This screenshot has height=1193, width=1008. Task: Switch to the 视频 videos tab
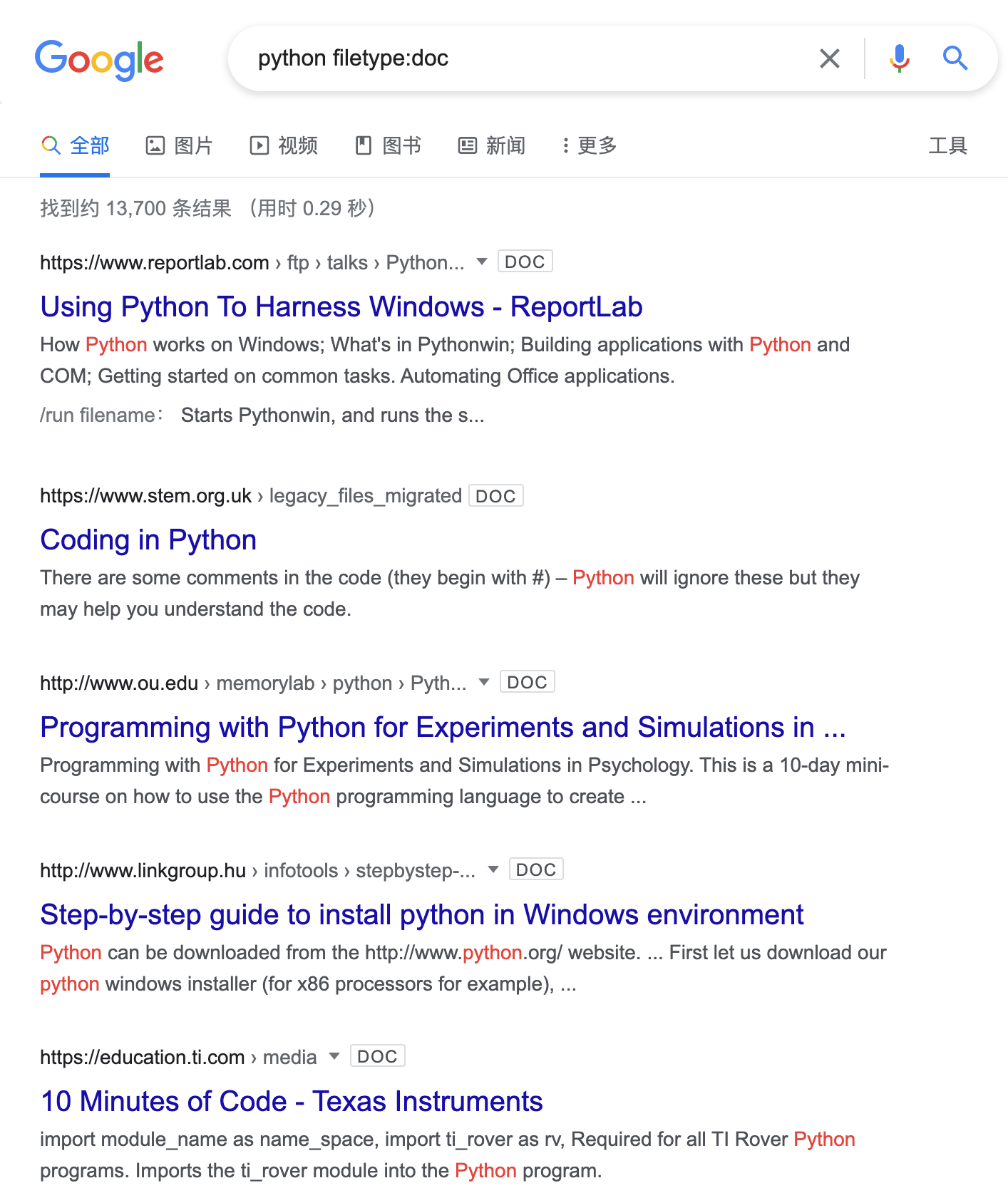(x=284, y=146)
